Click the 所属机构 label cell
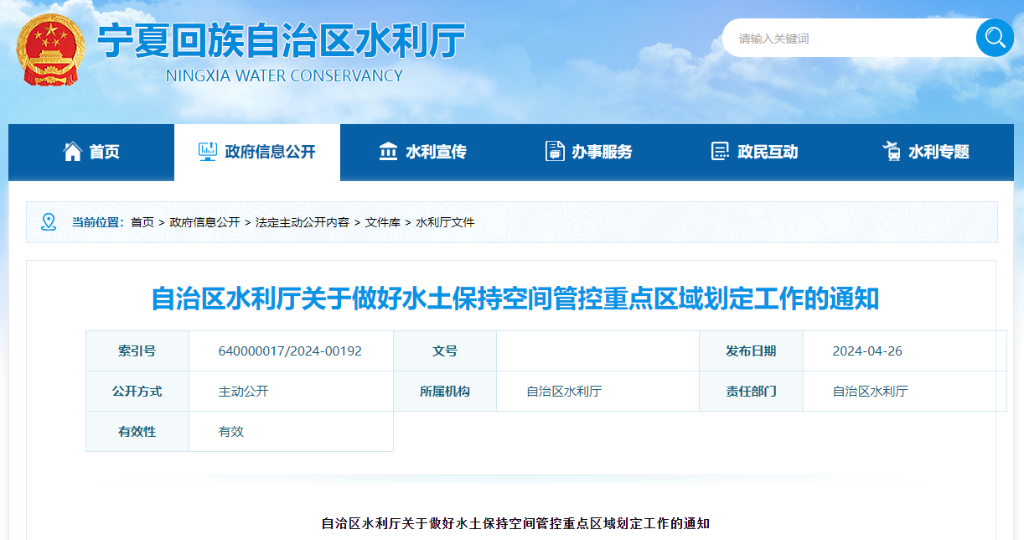The image size is (1024, 540). point(445,392)
